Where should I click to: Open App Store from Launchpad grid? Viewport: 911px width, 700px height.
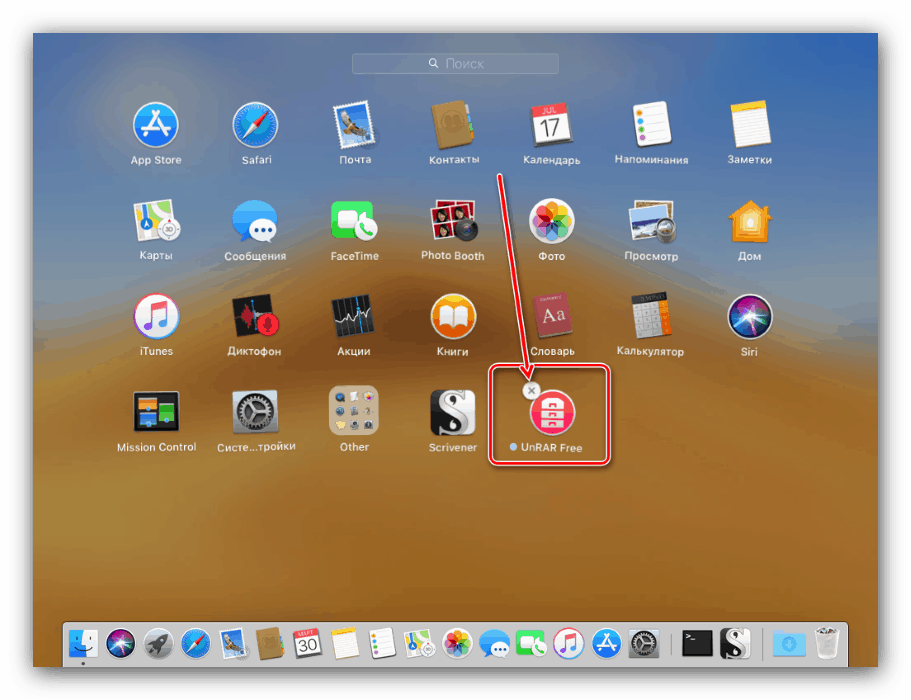point(156,124)
